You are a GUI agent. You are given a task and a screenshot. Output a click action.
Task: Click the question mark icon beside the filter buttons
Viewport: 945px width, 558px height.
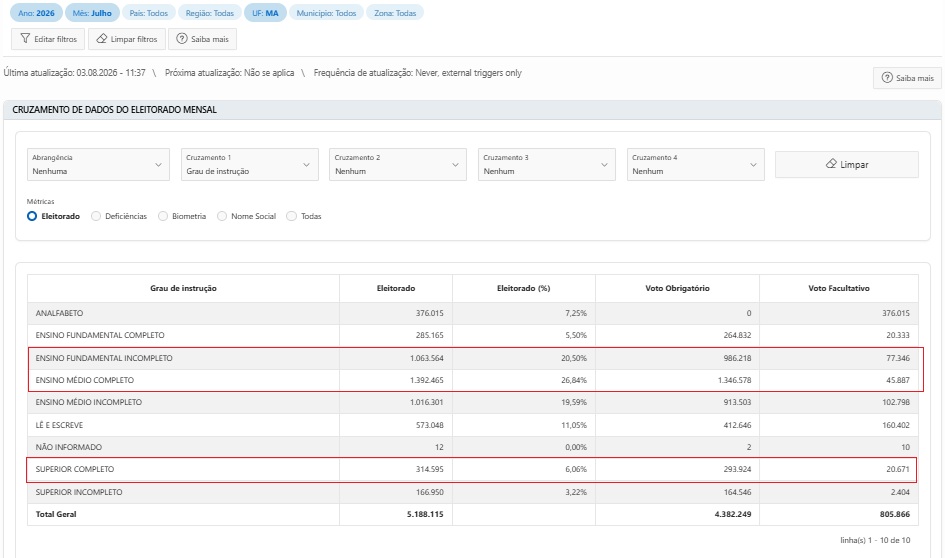click(181, 39)
